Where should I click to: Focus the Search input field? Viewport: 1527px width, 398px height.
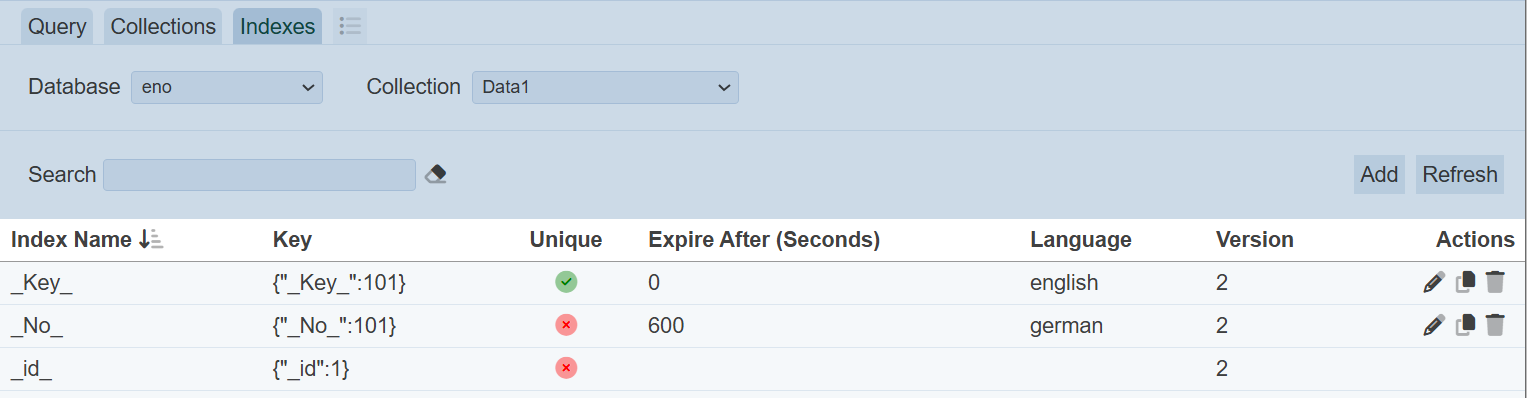pos(259,174)
